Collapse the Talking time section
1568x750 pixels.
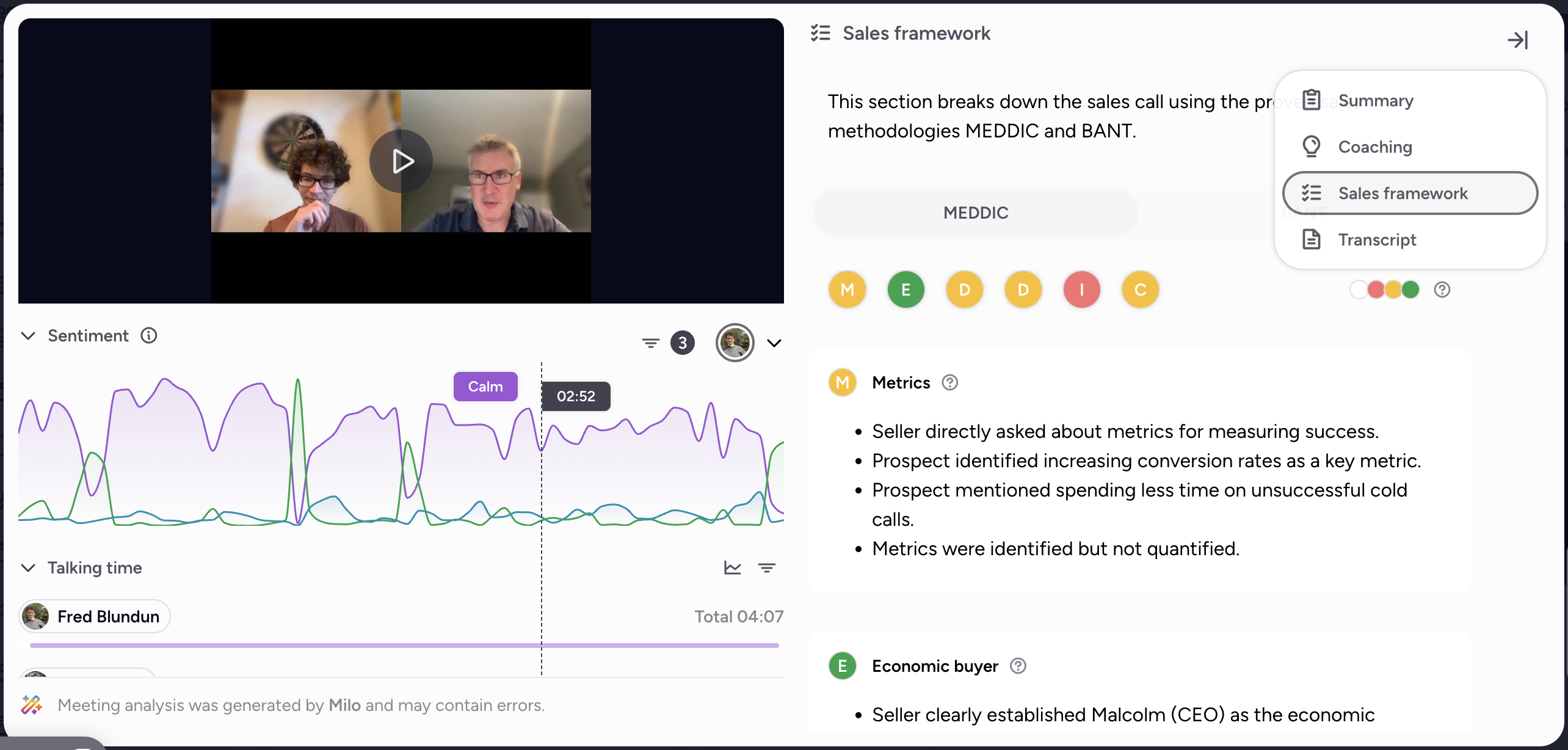28,567
